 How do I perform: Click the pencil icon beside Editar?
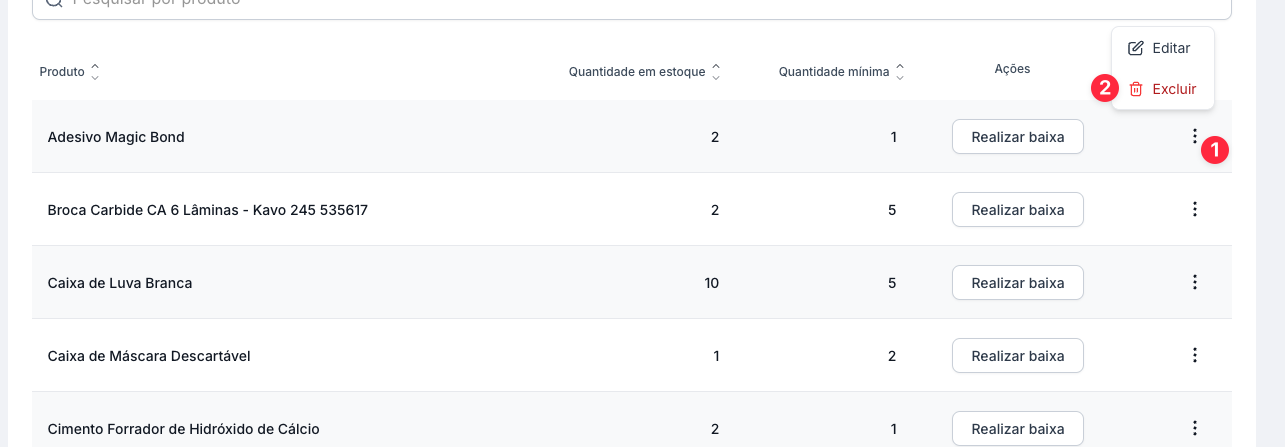(x=1136, y=48)
